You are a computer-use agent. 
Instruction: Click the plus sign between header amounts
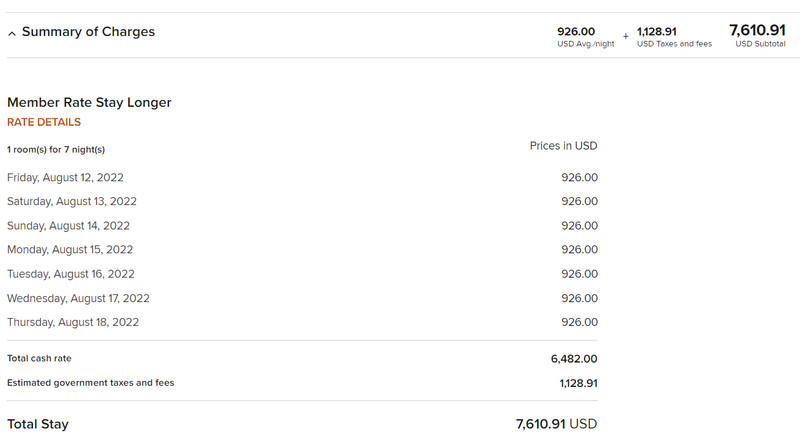pos(626,36)
